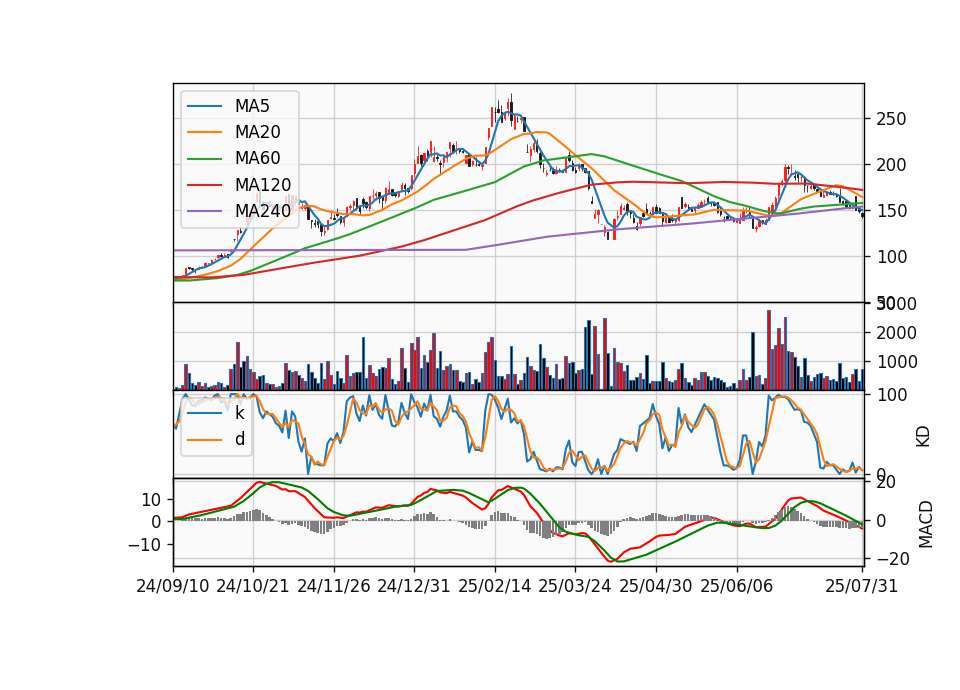Click the 150 price axis label
960x690 pixels.
point(891,211)
